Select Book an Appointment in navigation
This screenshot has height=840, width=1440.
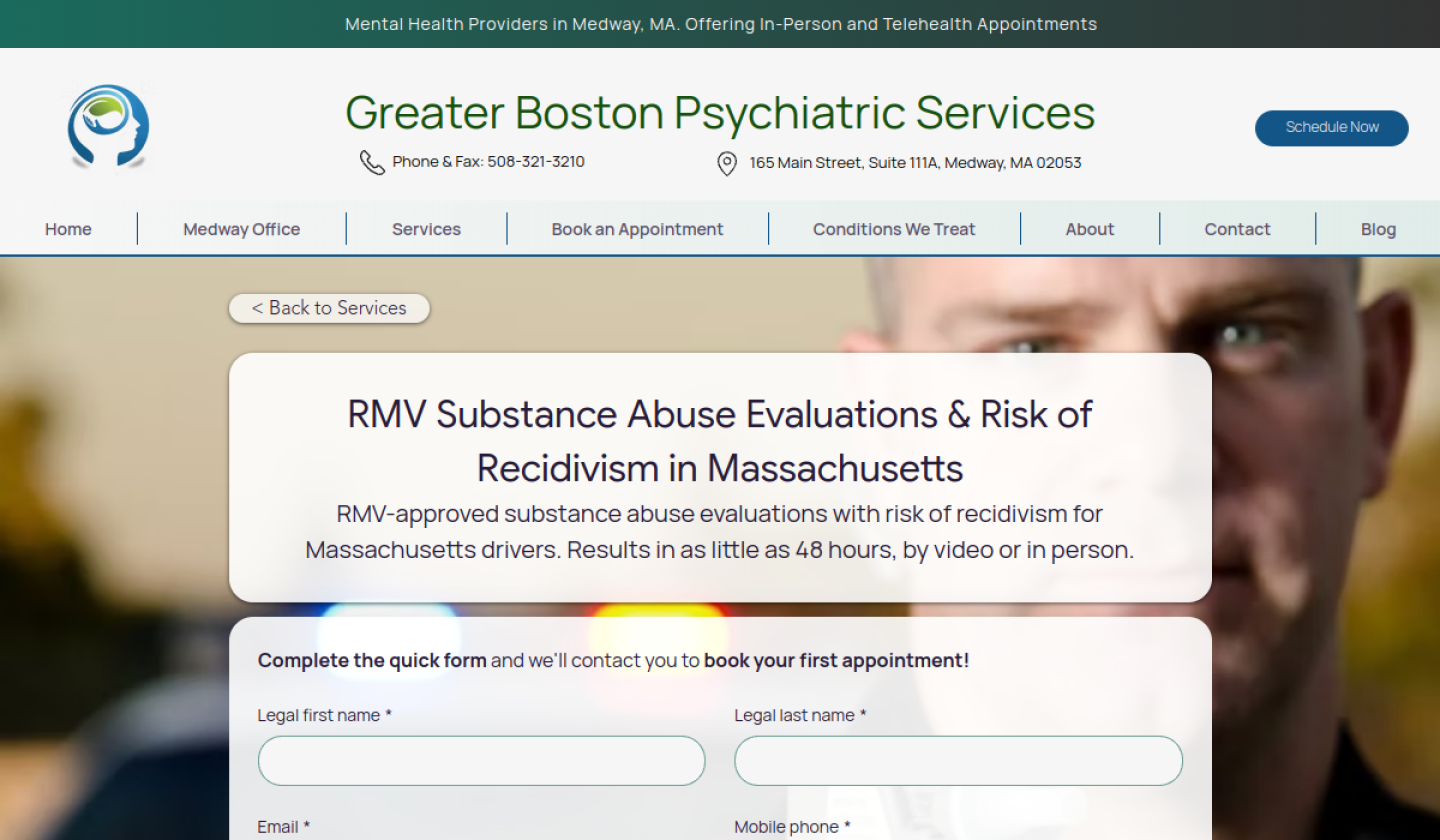tap(637, 229)
